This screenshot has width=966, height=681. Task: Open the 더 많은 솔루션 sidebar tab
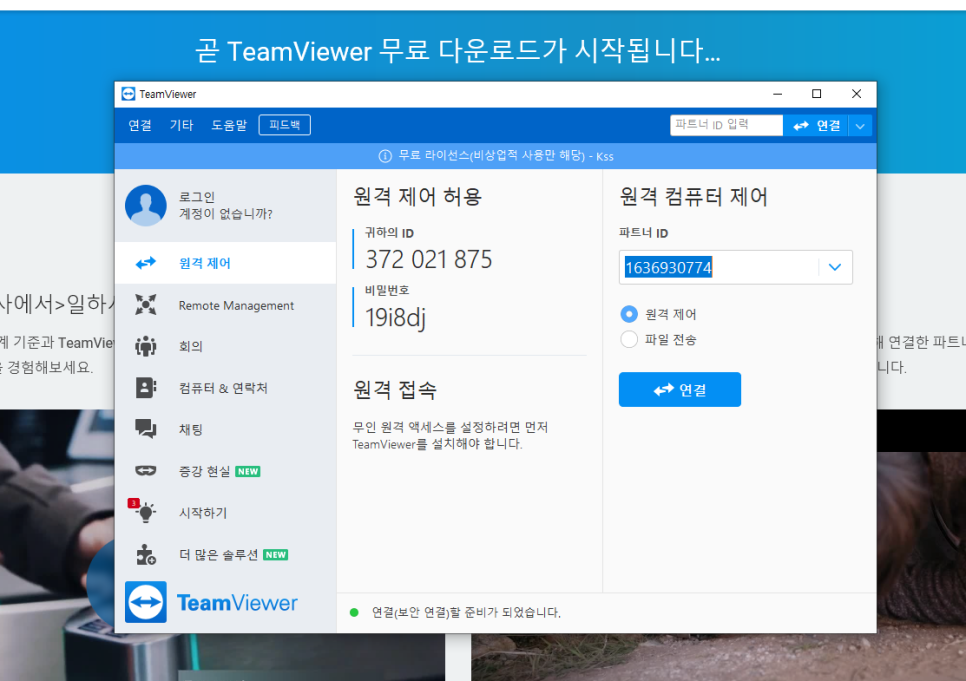pos(225,554)
